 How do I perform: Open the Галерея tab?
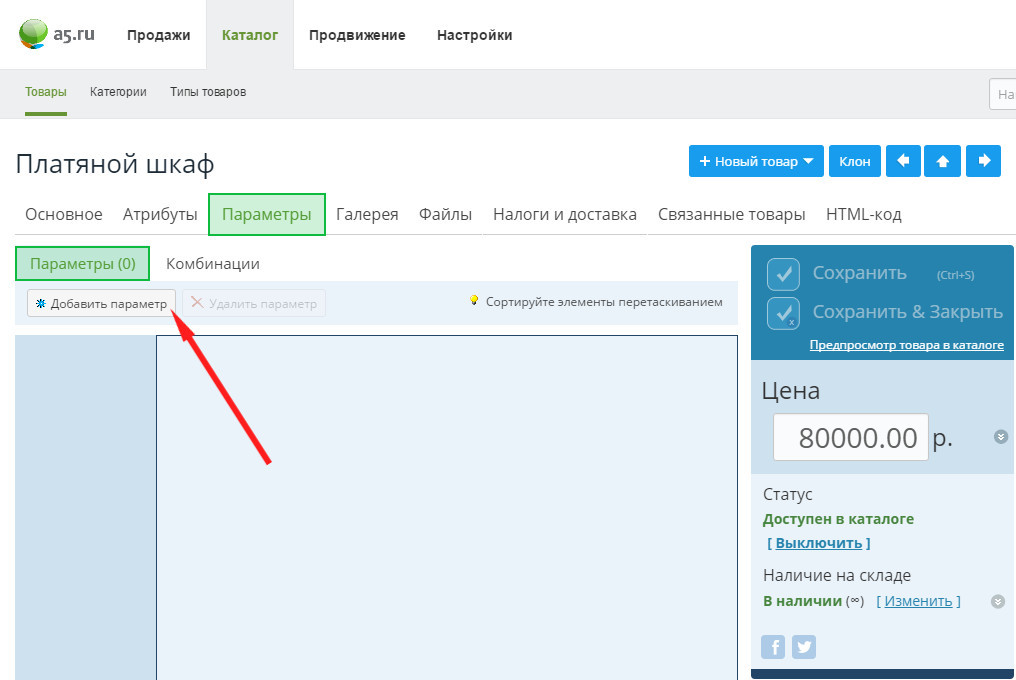click(x=367, y=215)
